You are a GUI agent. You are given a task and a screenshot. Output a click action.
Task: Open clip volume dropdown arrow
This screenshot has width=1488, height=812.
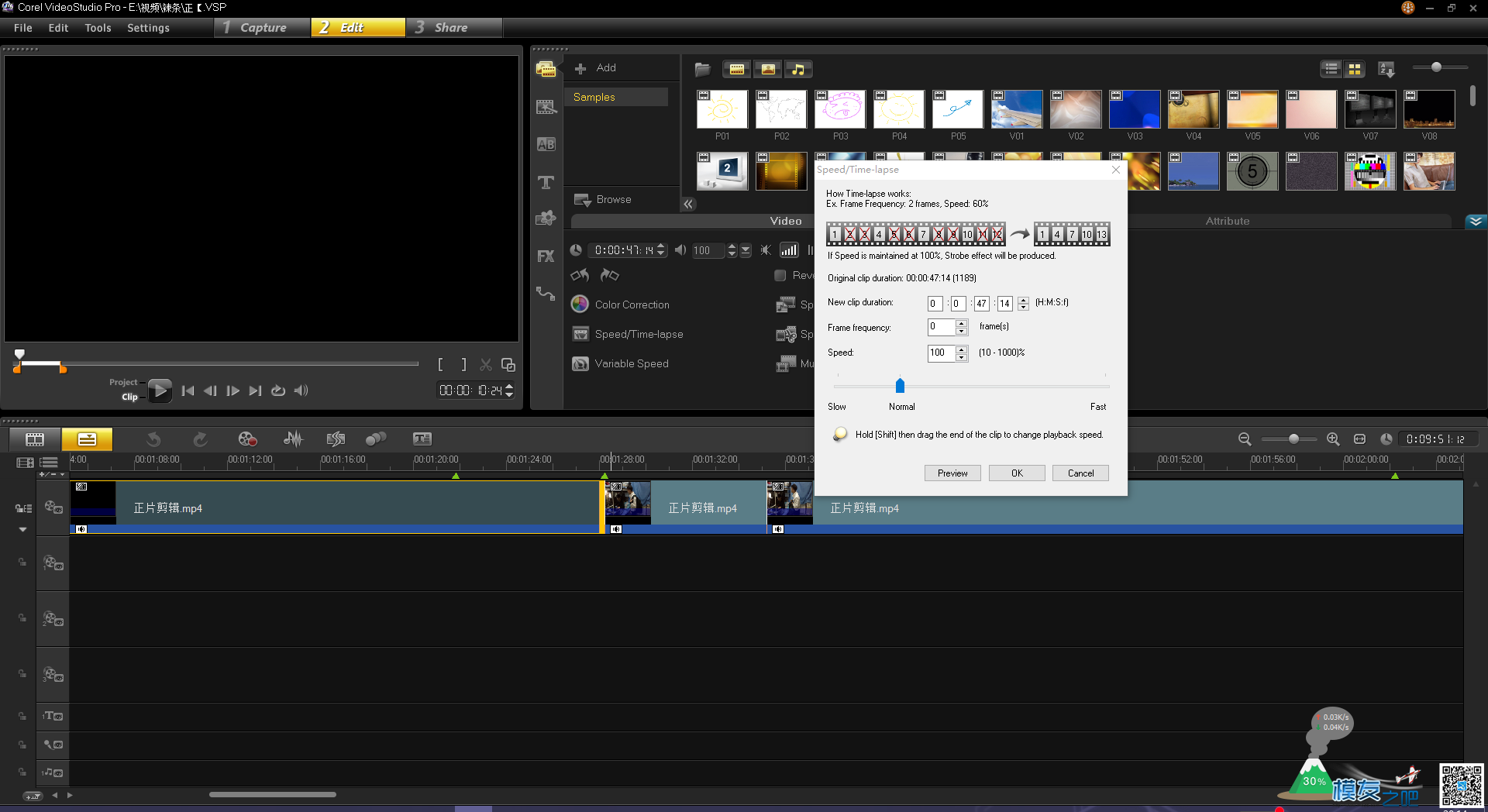[x=746, y=250]
